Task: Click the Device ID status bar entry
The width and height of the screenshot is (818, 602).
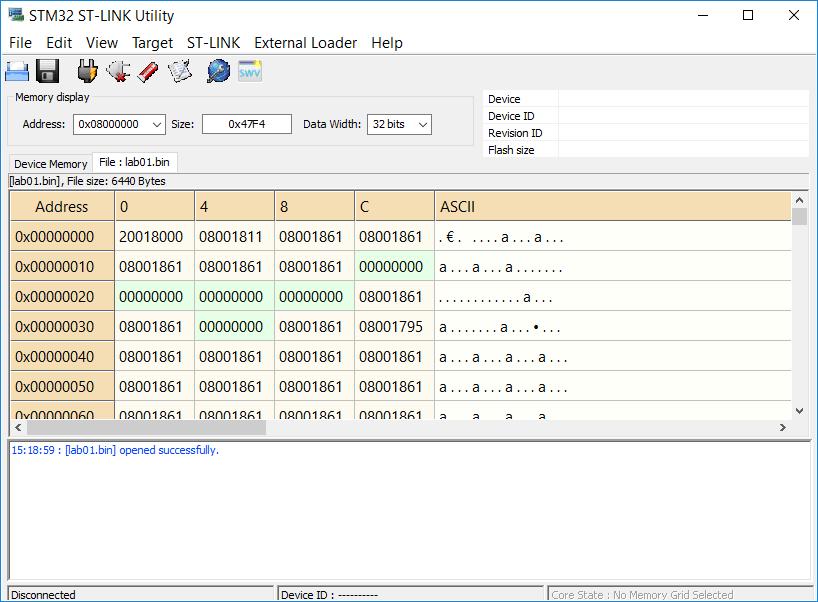Action: point(411,595)
